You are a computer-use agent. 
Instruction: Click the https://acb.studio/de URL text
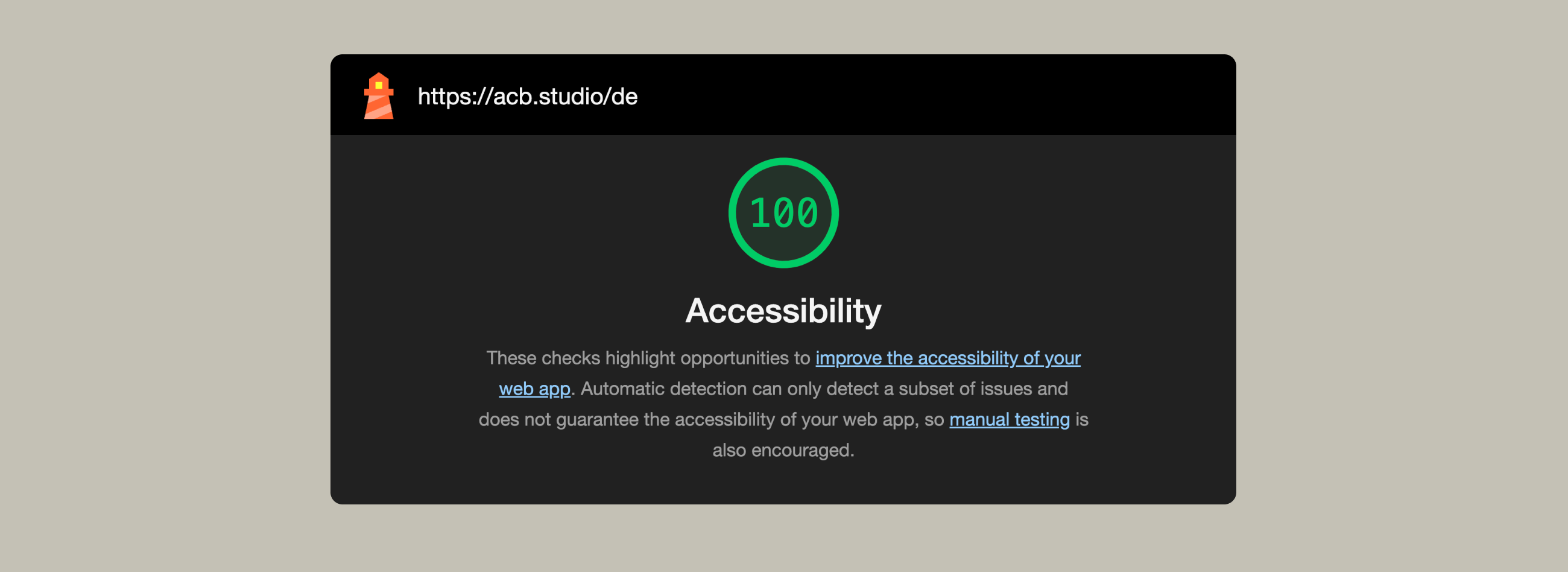coord(527,97)
